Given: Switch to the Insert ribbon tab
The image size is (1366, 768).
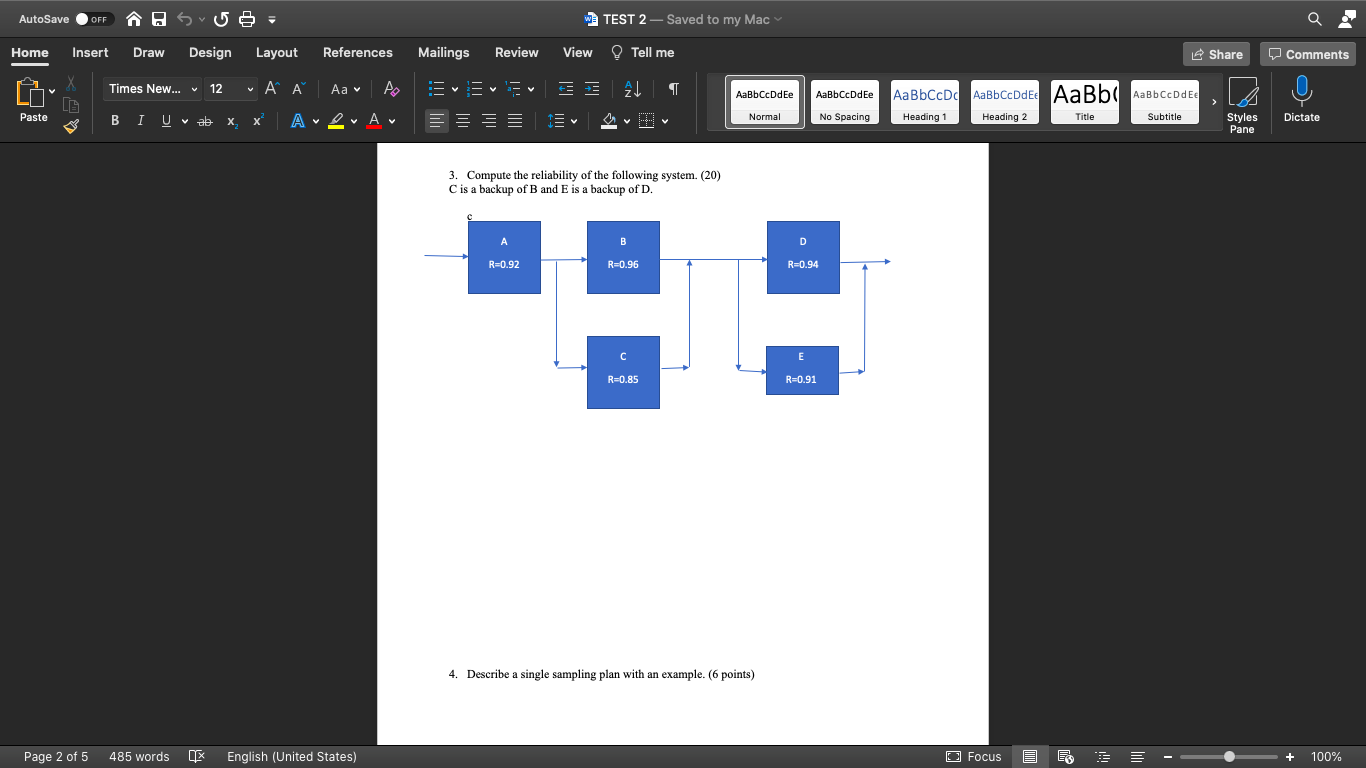Looking at the screenshot, I should pos(89,52).
